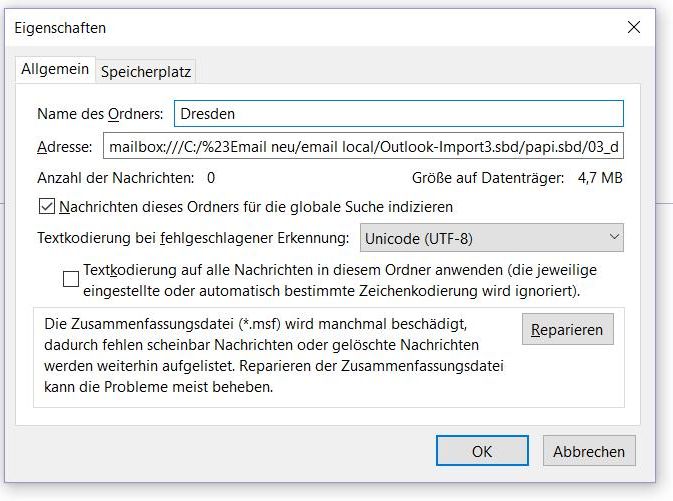Screen dimensions: 673x501
Task: Click the "Adresse" label
Action: 64,147
